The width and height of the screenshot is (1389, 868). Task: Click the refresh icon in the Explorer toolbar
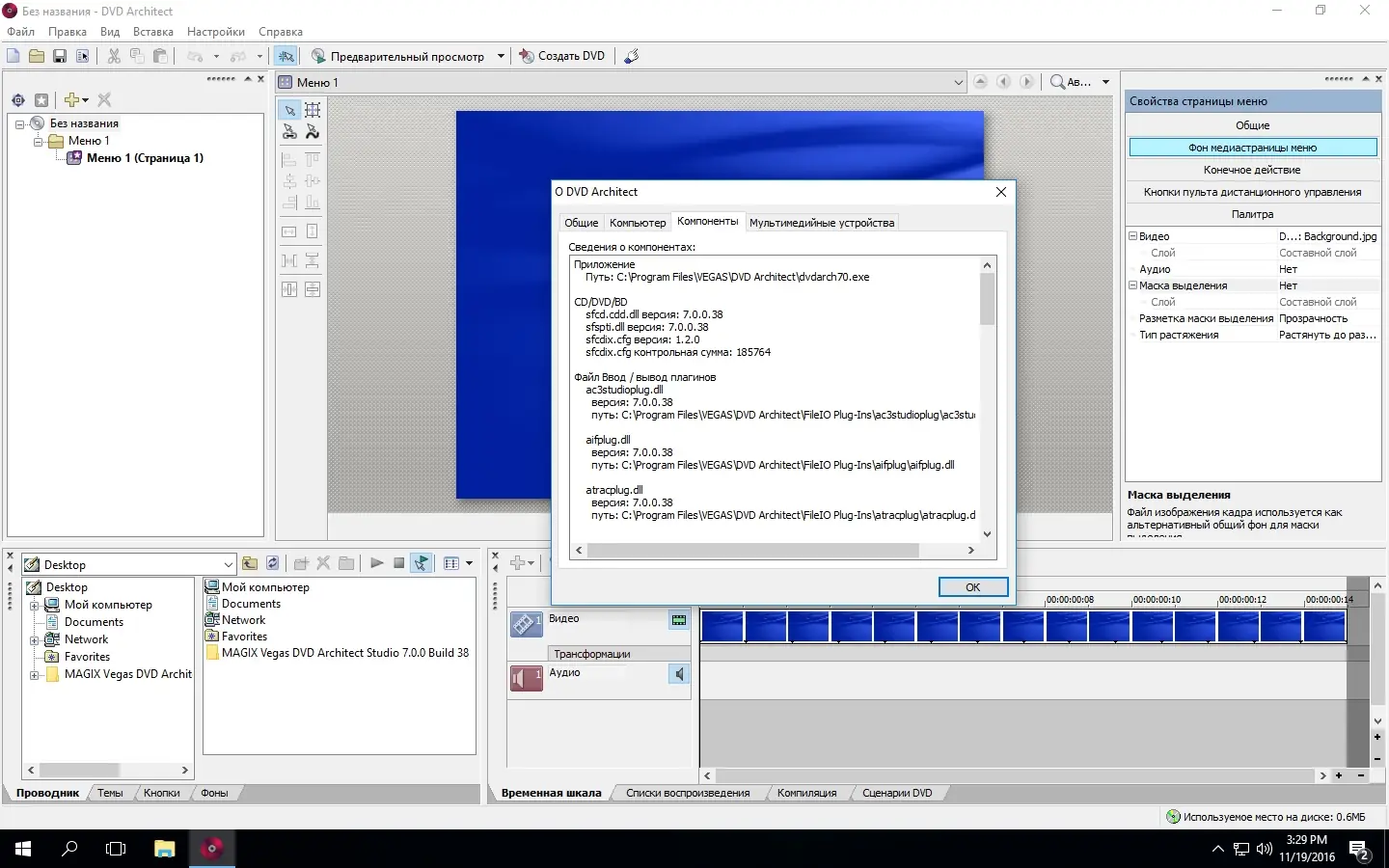click(x=273, y=563)
